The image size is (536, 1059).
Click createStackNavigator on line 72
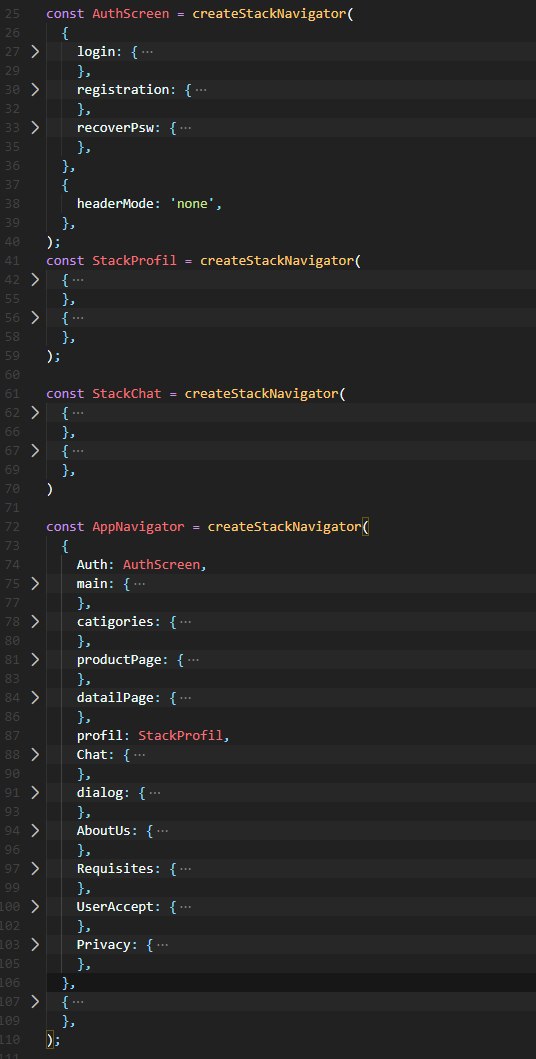pyautogui.click(x=284, y=526)
